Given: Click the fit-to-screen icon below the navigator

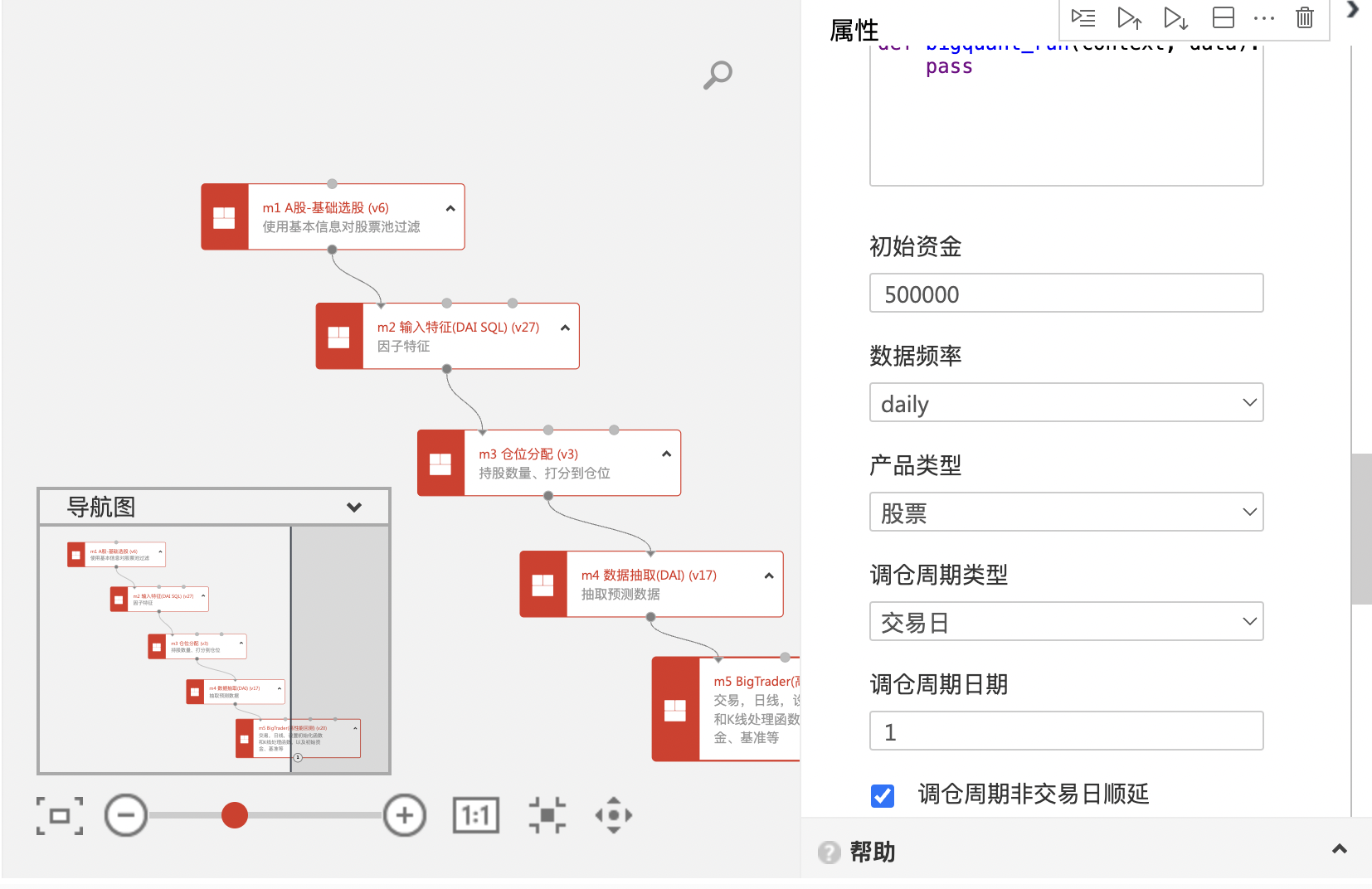Looking at the screenshot, I should (x=60, y=816).
